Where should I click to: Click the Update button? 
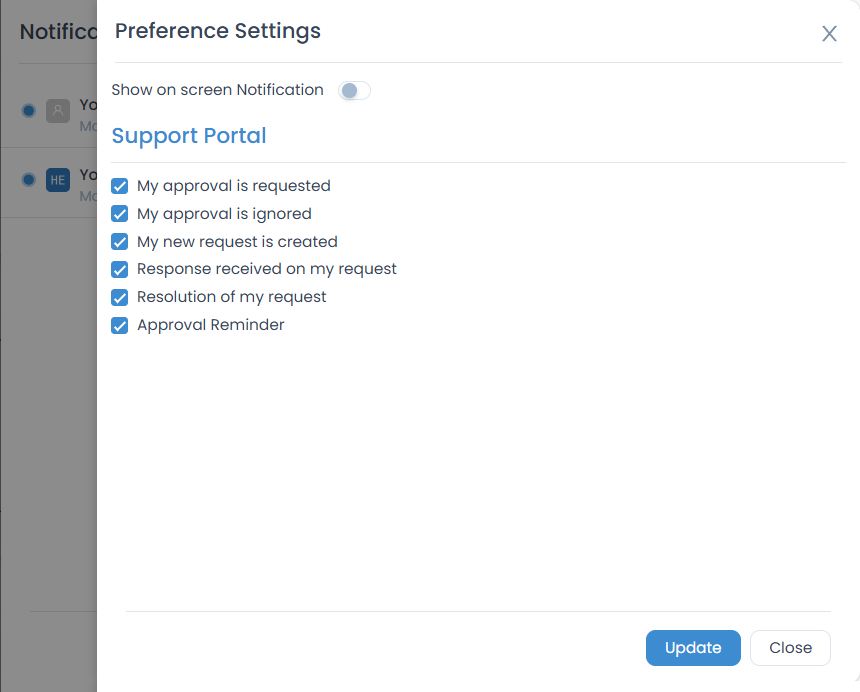click(693, 648)
